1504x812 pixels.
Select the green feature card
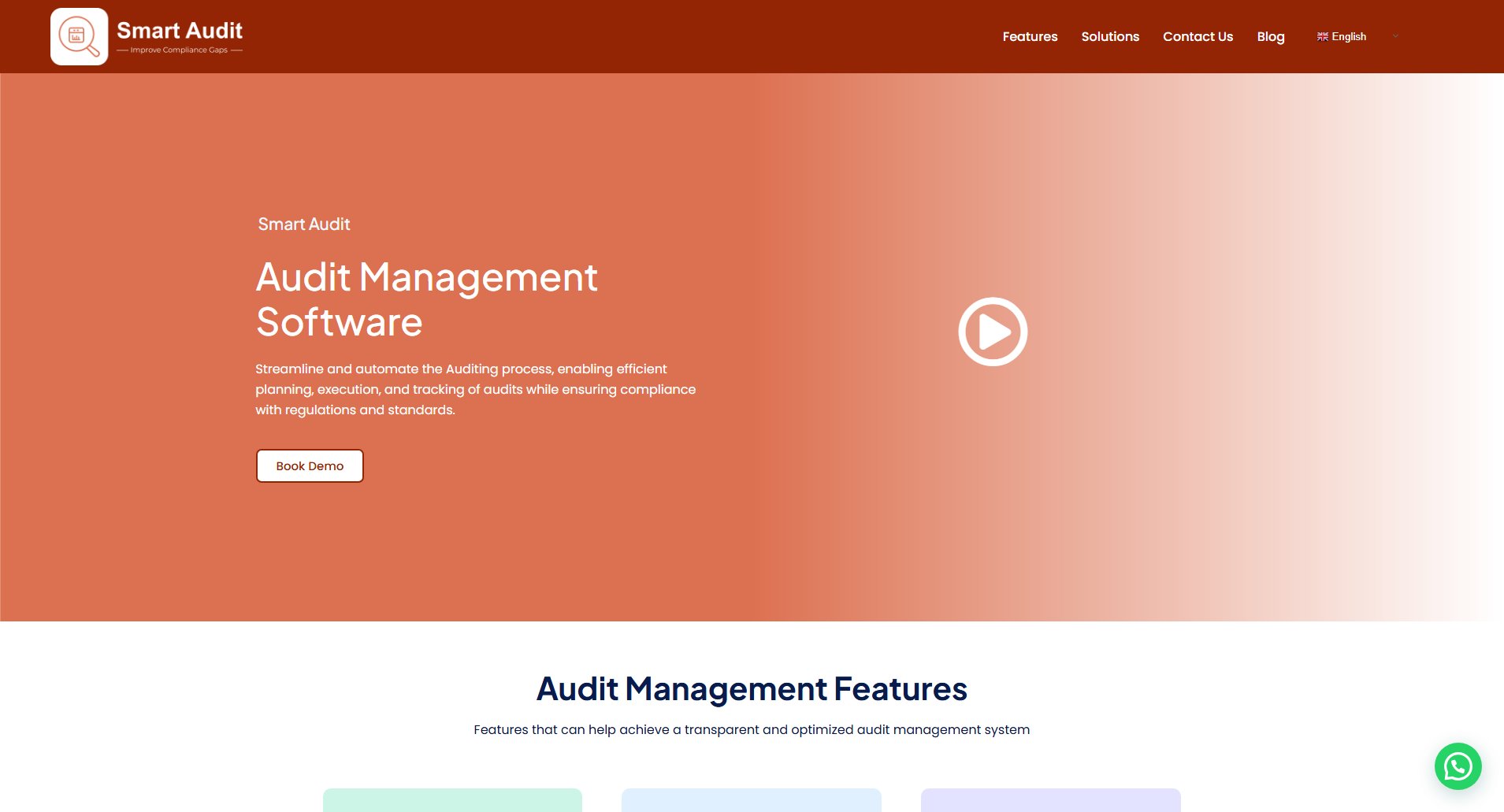[452, 799]
